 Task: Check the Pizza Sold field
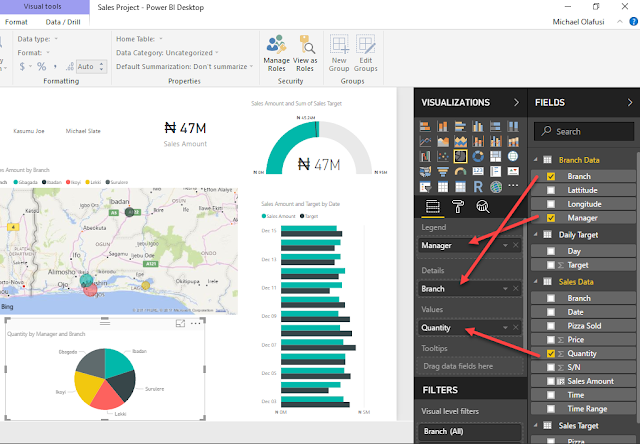click(x=551, y=326)
